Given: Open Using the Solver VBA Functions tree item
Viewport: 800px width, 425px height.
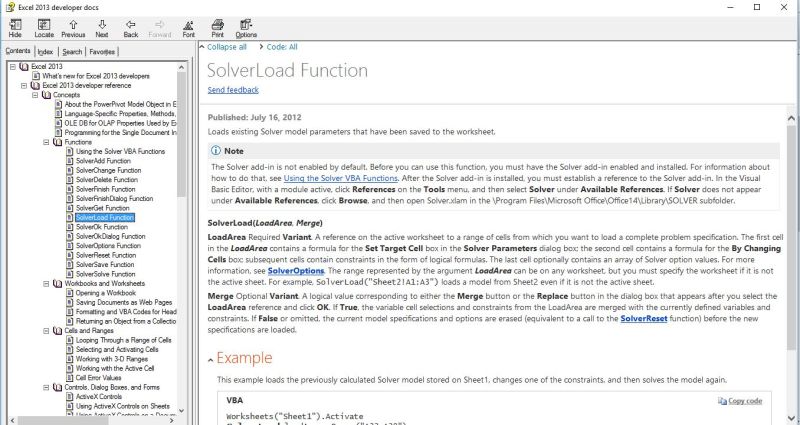Looking at the screenshot, I should 120,152.
